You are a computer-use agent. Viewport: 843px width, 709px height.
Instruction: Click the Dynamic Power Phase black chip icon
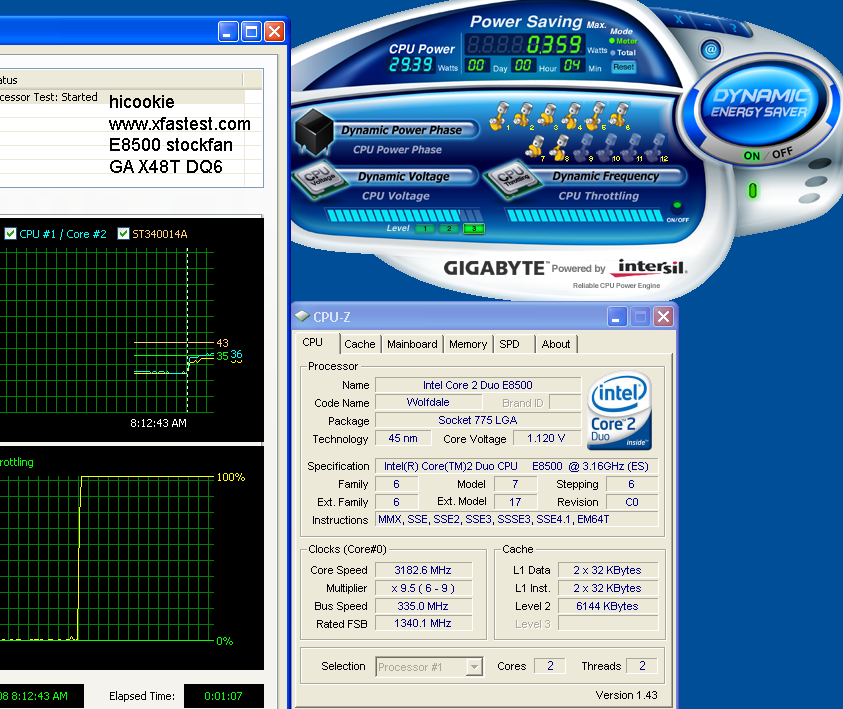coord(314,132)
